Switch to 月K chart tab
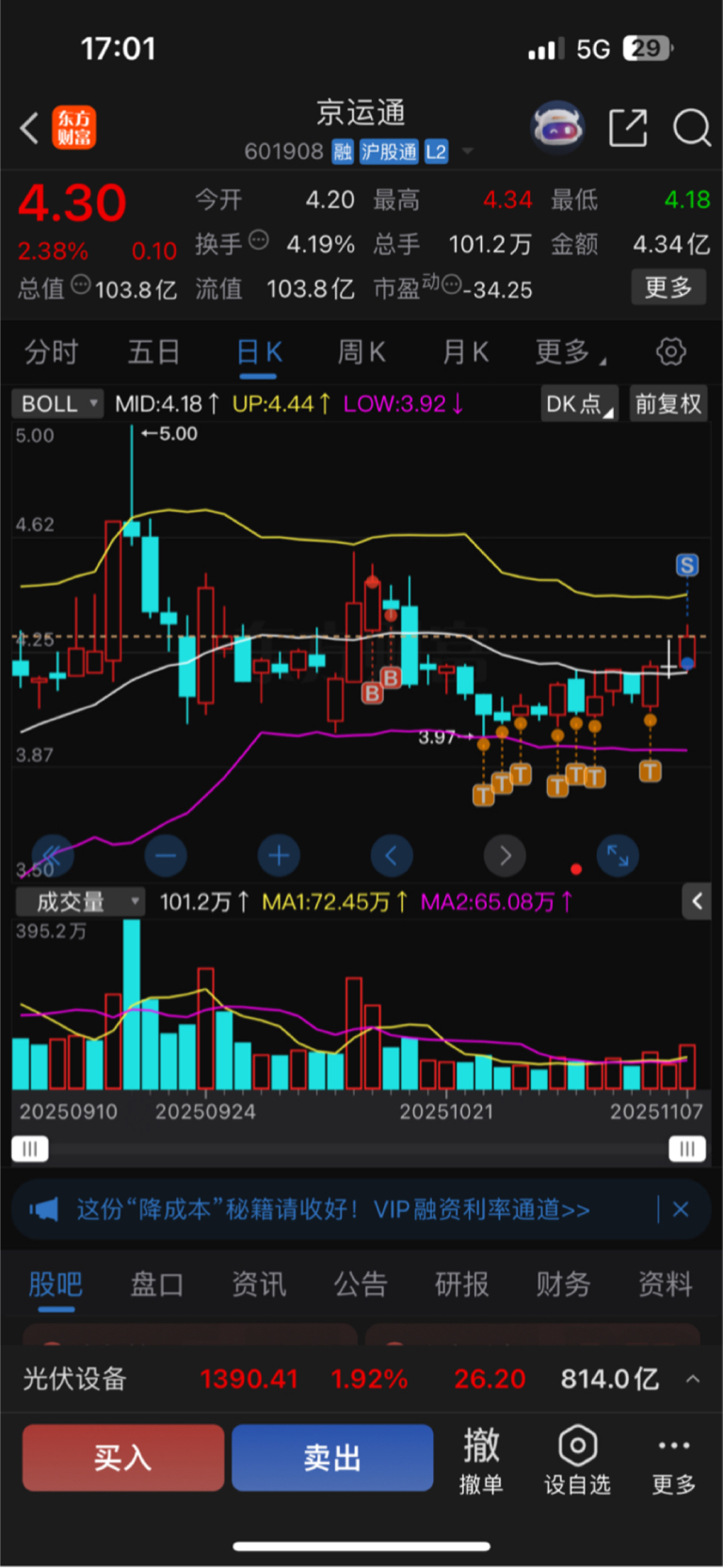This screenshot has height=1568, width=723. 466,352
